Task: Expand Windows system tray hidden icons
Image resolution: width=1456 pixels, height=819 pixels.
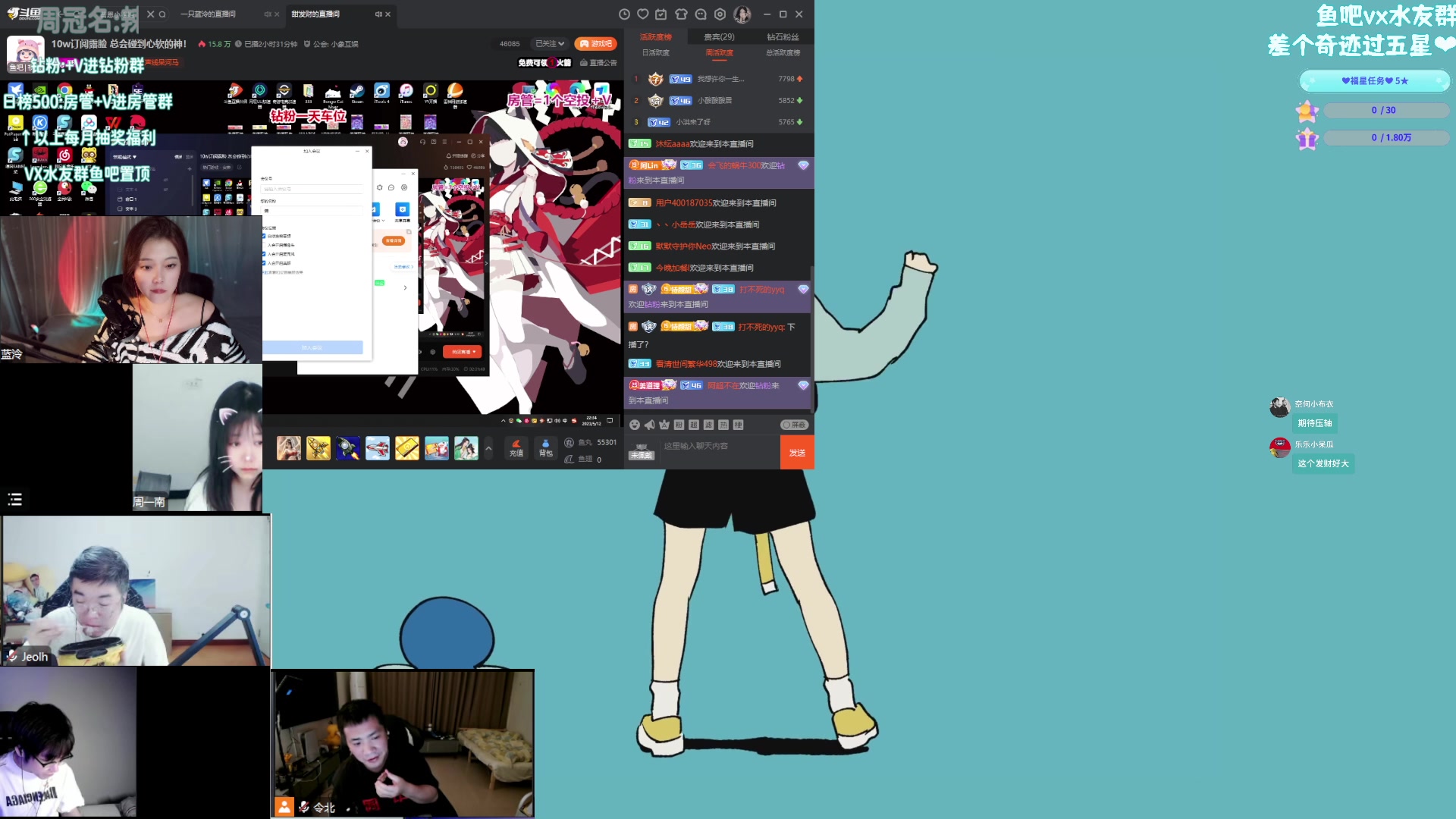Action: (503, 420)
